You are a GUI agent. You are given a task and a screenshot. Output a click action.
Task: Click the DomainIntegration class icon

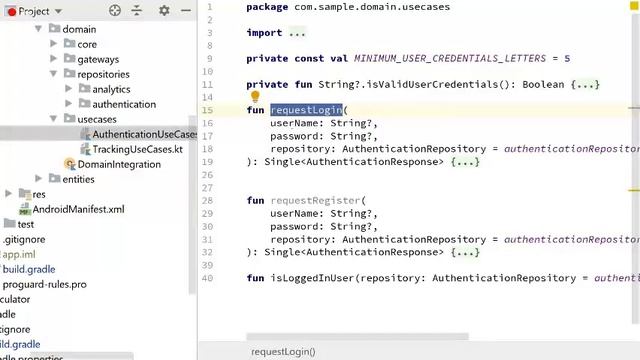tap(70, 164)
